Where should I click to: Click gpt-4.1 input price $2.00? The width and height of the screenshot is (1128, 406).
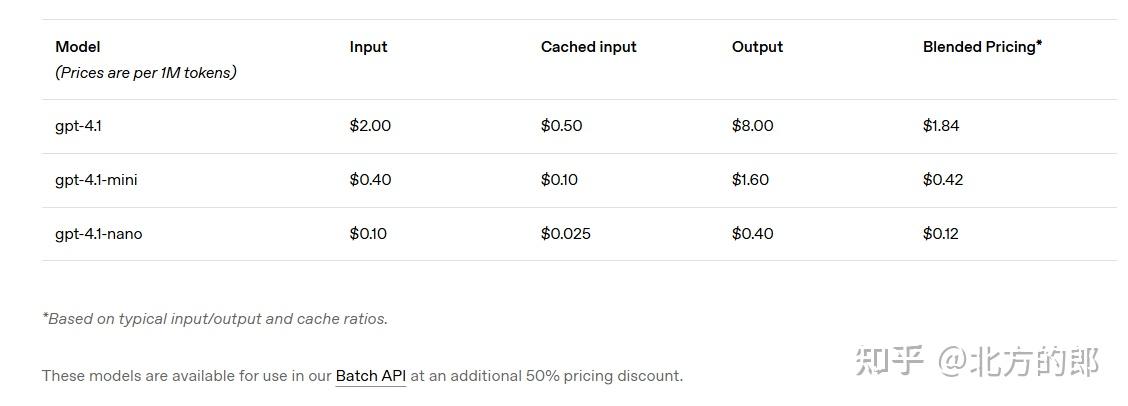click(370, 126)
